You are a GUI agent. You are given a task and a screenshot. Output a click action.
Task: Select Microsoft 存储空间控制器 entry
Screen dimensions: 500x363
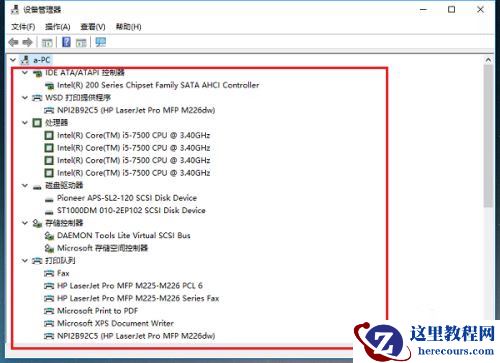click(102, 248)
